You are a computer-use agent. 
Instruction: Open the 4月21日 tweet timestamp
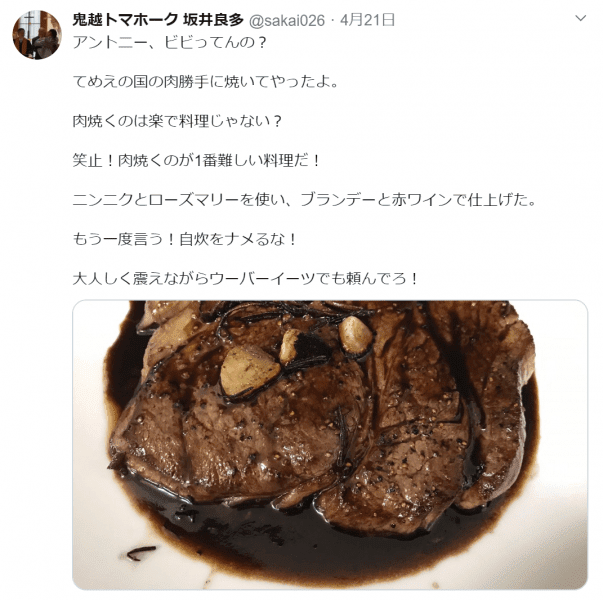click(368, 20)
